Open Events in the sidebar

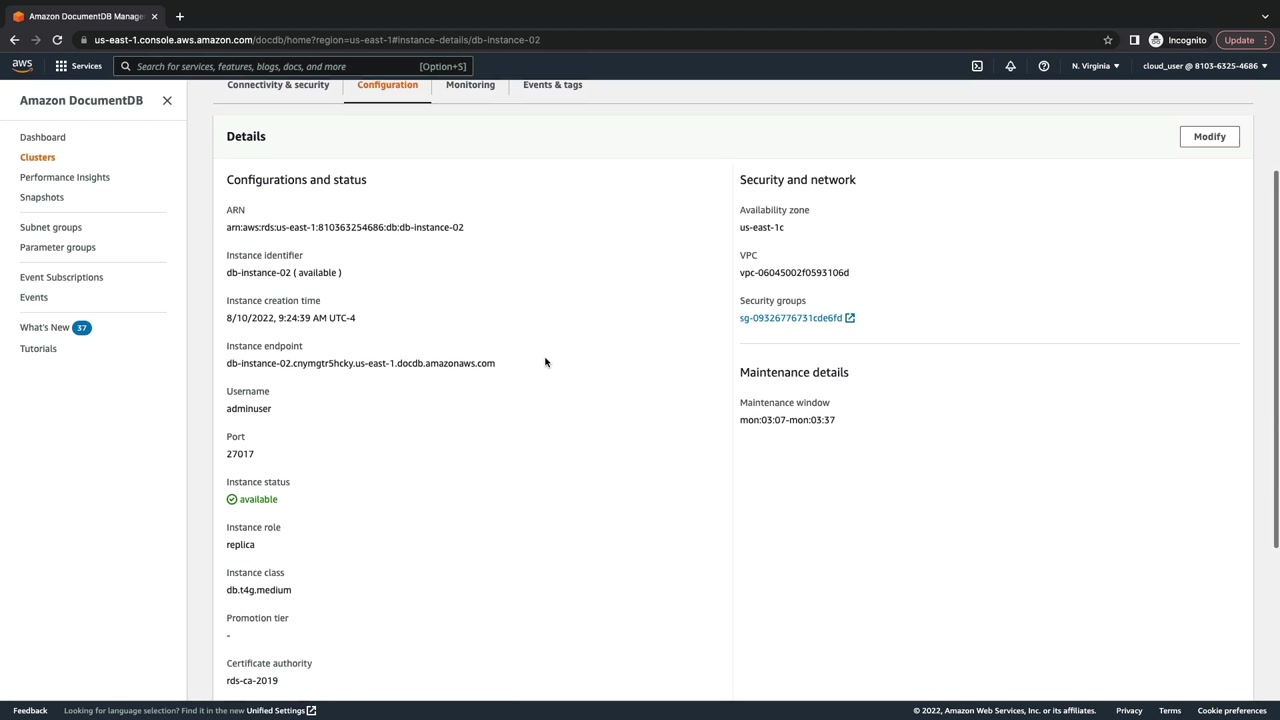click(x=34, y=297)
